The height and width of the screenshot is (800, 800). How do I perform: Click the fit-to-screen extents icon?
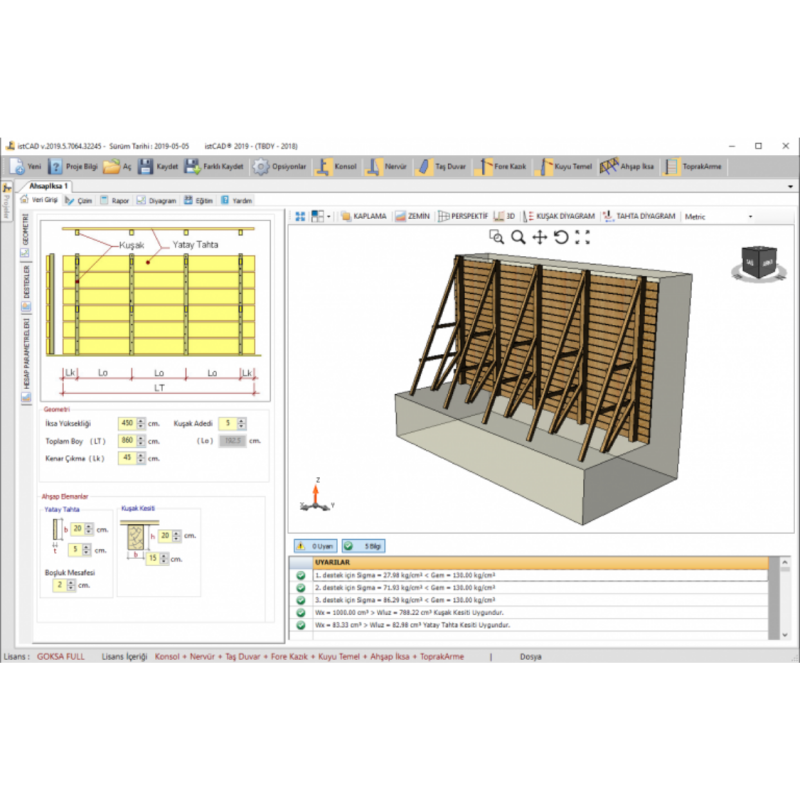click(583, 237)
